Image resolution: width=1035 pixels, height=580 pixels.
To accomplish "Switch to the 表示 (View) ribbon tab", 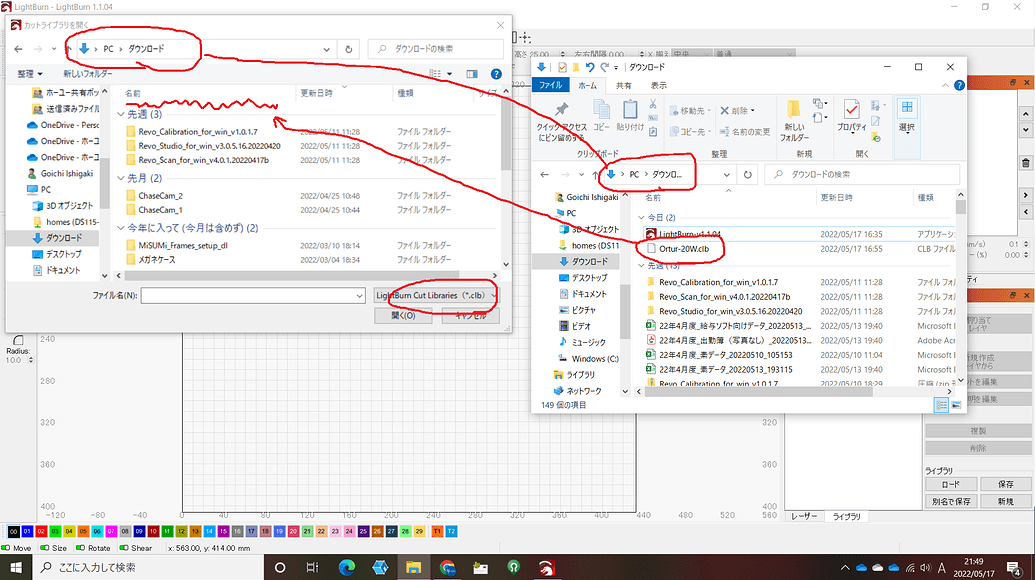I will click(662, 85).
